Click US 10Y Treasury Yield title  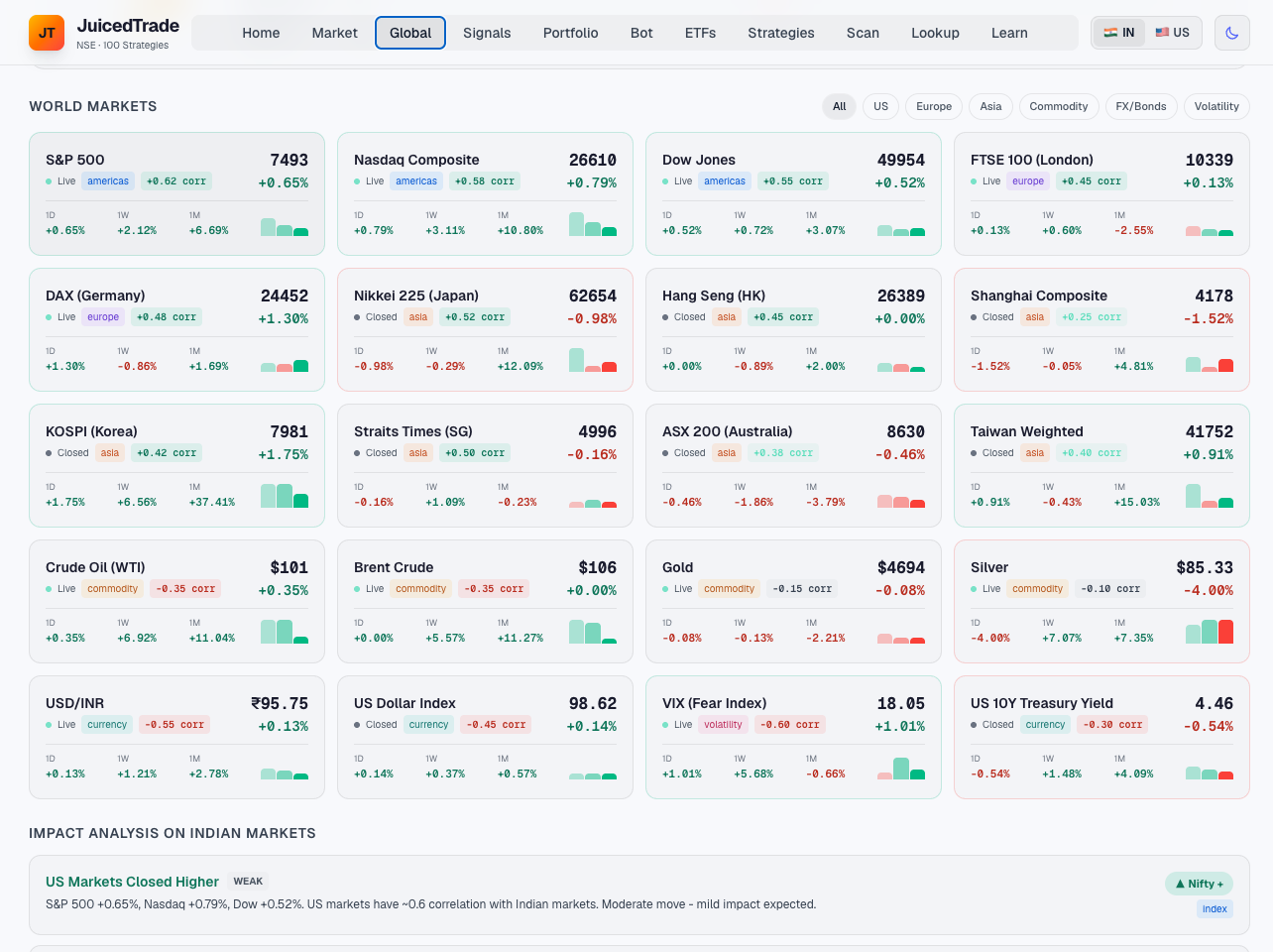point(1042,703)
